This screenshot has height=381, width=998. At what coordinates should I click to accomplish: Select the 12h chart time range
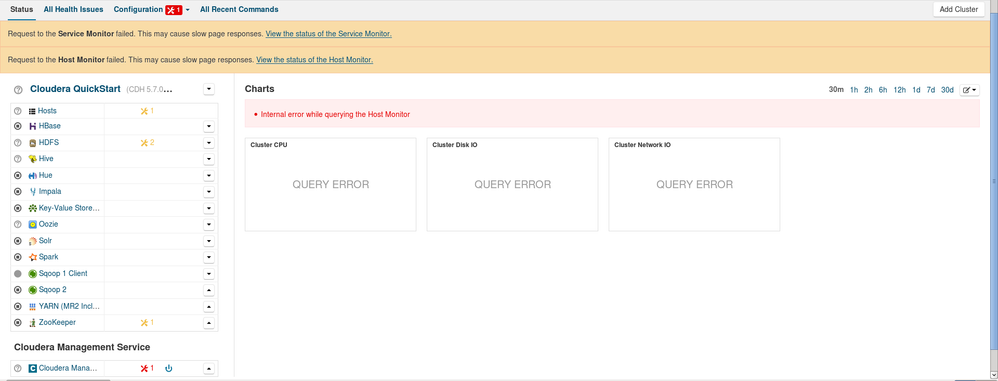pyautogui.click(x=899, y=90)
